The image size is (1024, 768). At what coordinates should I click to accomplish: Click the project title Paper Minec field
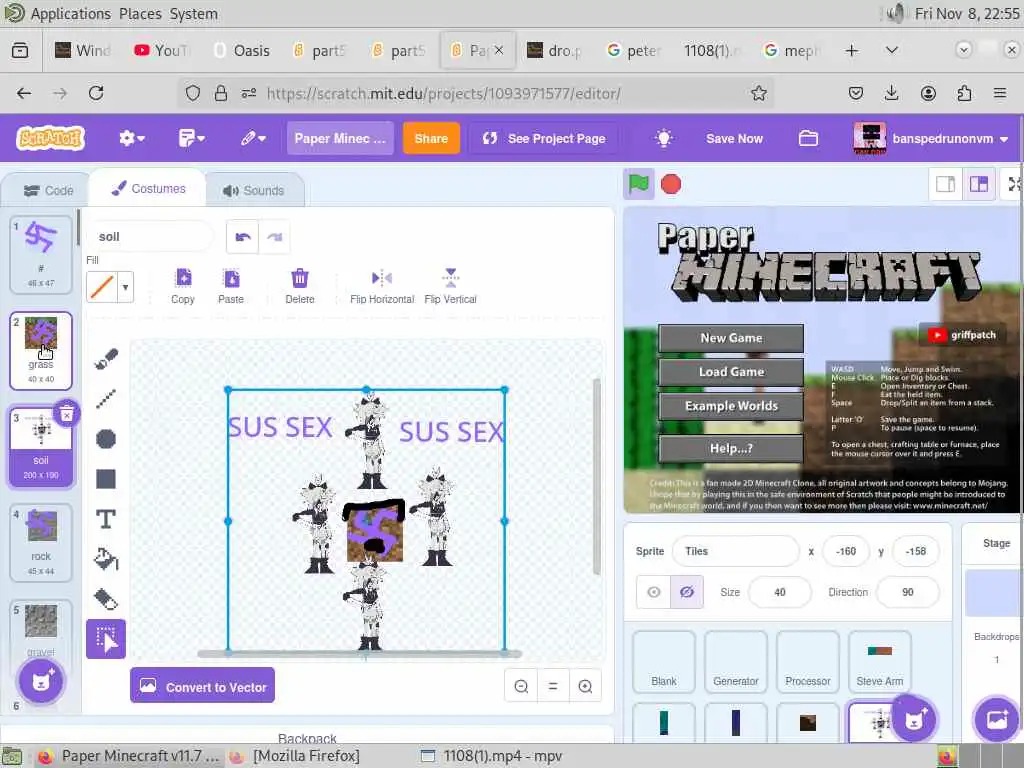(340, 138)
